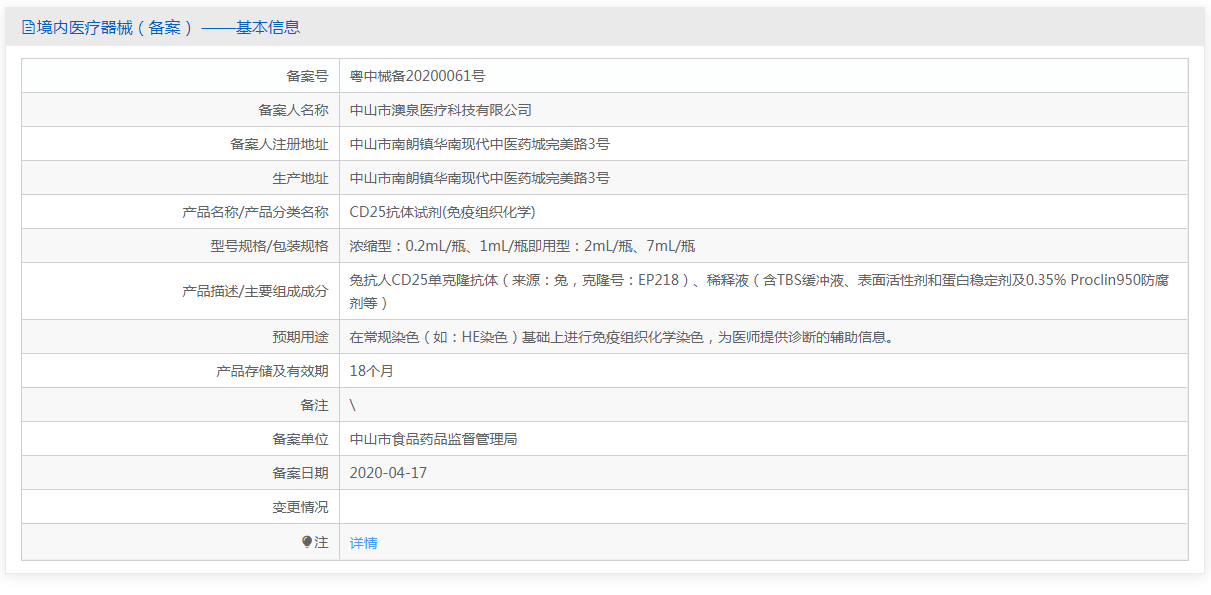Image resolution: width=1211 pixels, height=595 pixels.
Task: Click the 备案号 row label
Action: click(307, 76)
